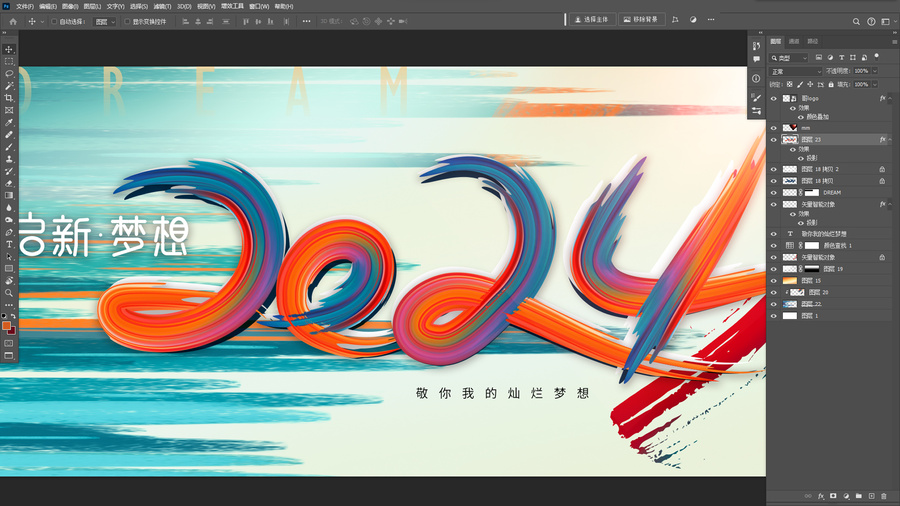Collapse effects of the logo layer
The height and width of the screenshot is (506, 900).
pos(890,99)
